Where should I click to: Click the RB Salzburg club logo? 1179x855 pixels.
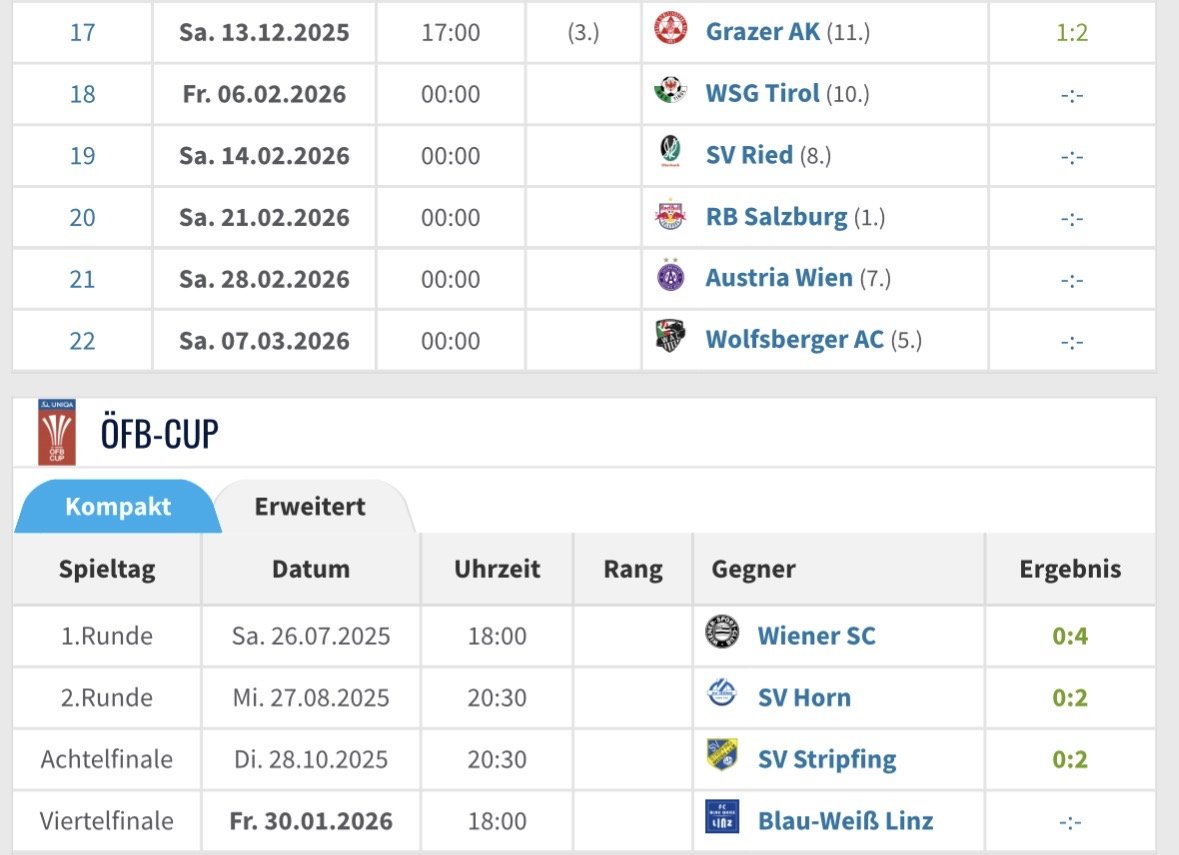click(670, 216)
